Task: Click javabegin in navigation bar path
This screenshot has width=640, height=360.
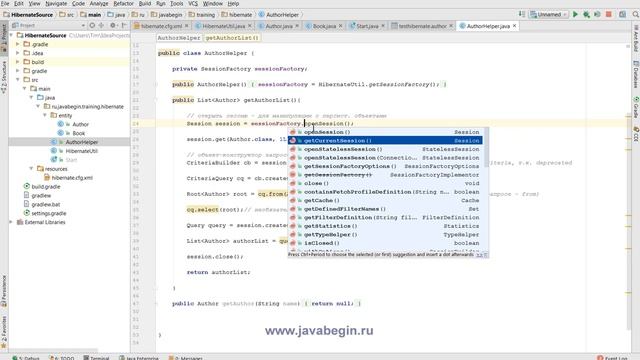Action: [x=167, y=15]
